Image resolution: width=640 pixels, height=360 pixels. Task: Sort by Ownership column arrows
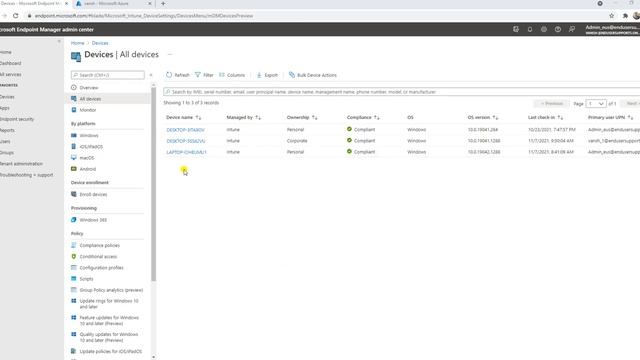click(314, 118)
